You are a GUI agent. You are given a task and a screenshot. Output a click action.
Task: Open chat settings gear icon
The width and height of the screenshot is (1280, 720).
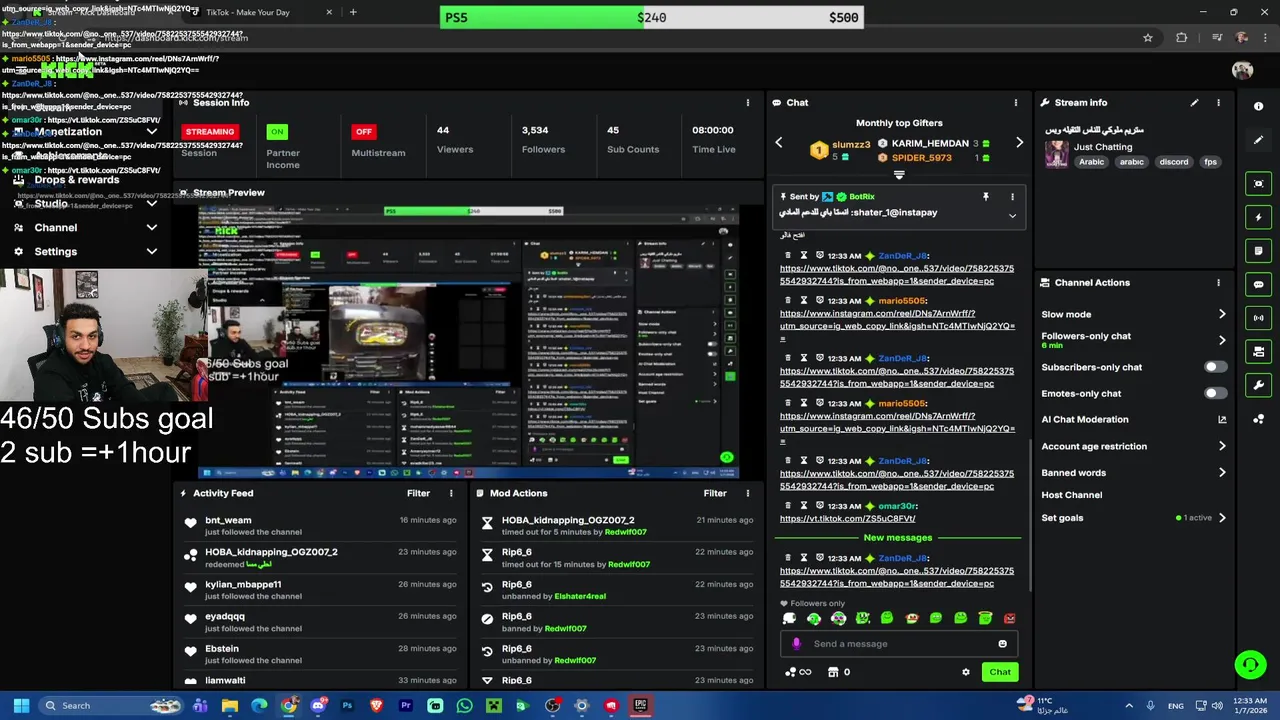point(965,672)
